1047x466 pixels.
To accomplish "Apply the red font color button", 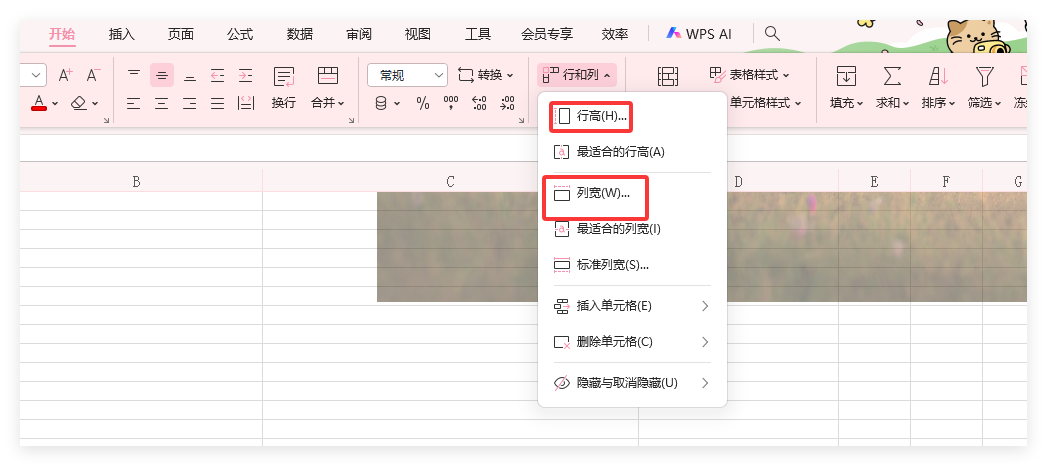I will point(39,103).
